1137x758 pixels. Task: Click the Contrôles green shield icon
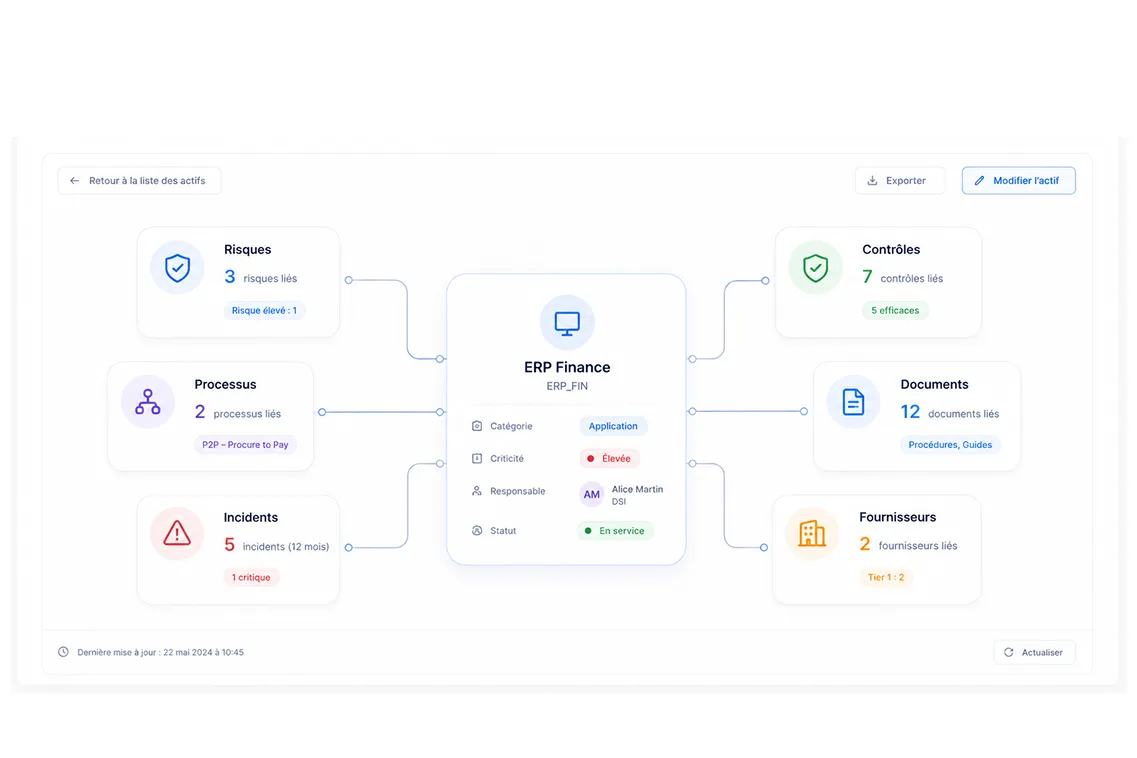point(816,268)
